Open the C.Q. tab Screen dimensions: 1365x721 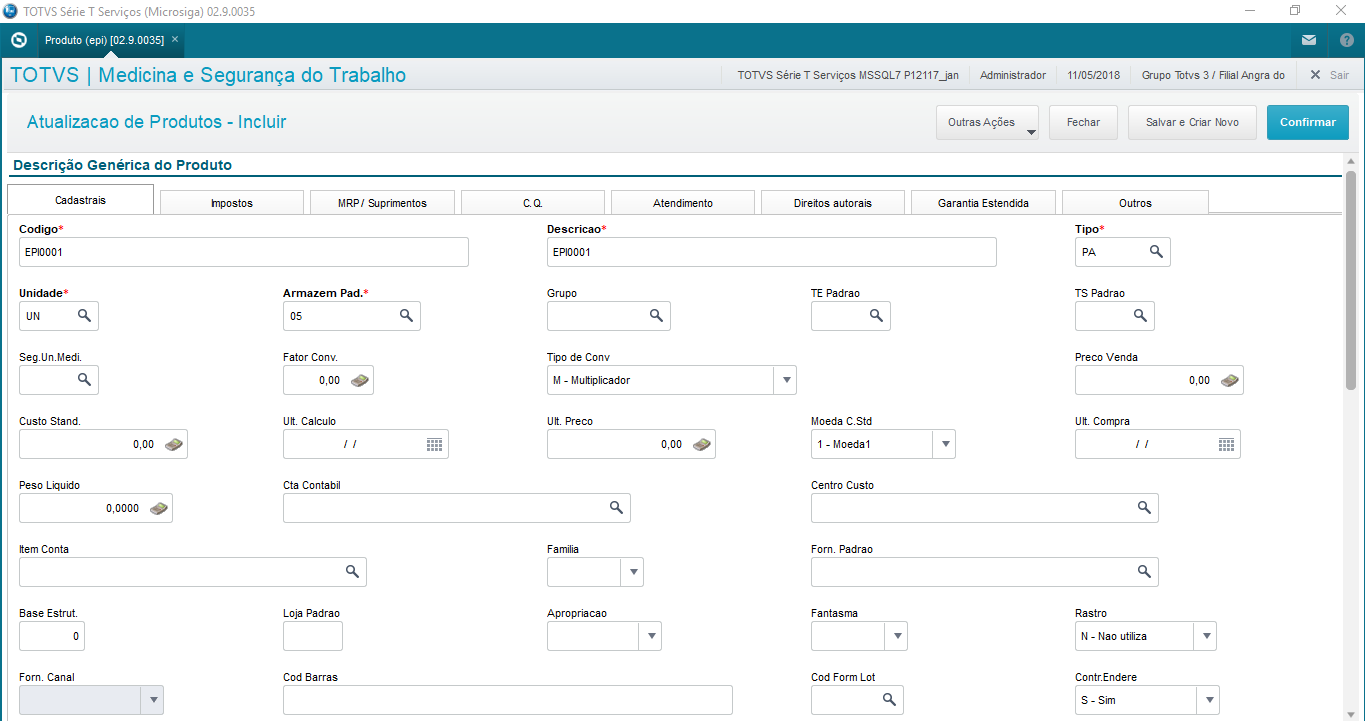pyautogui.click(x=533, y=203)
